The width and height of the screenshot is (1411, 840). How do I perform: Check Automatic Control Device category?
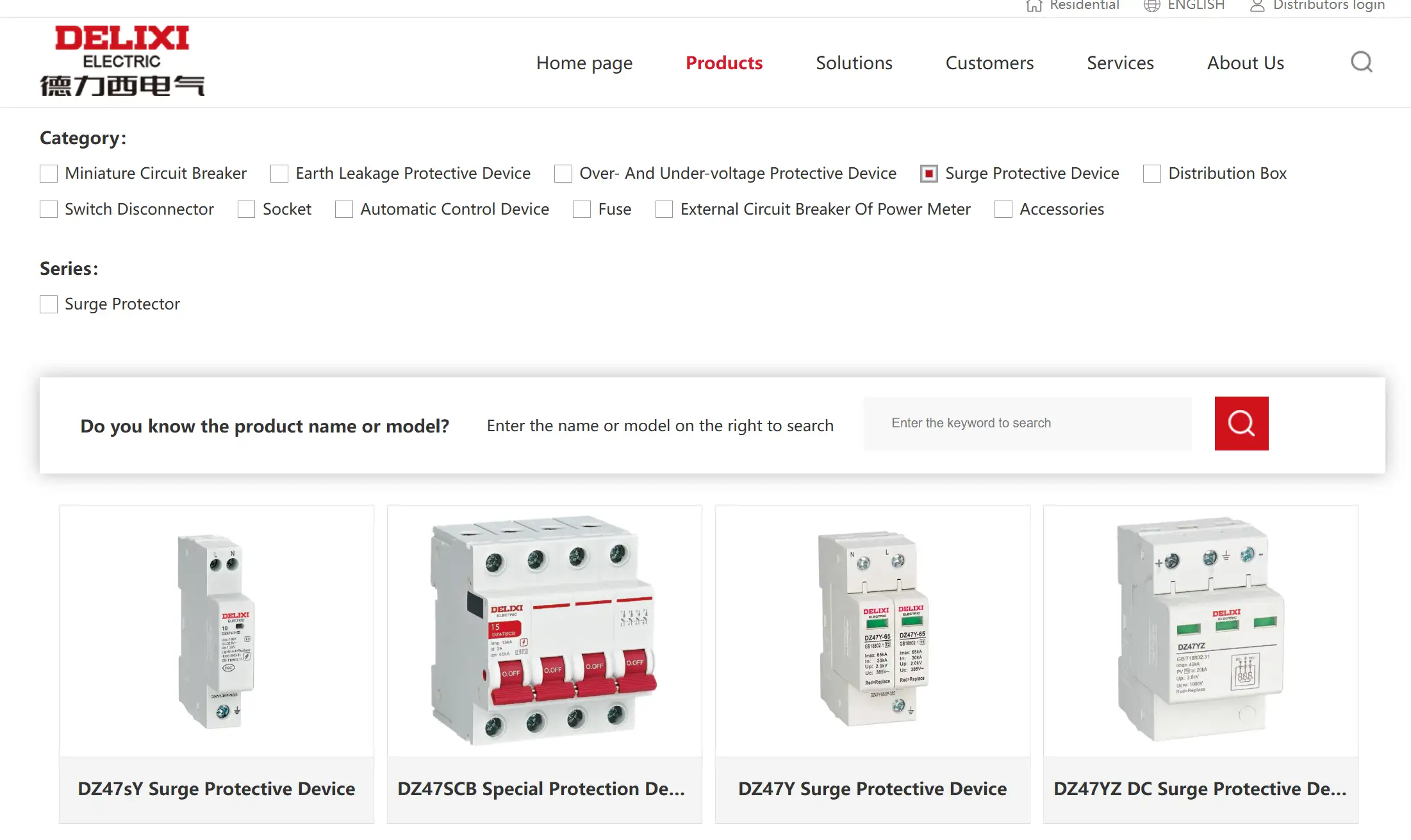[x=344, y=210]
